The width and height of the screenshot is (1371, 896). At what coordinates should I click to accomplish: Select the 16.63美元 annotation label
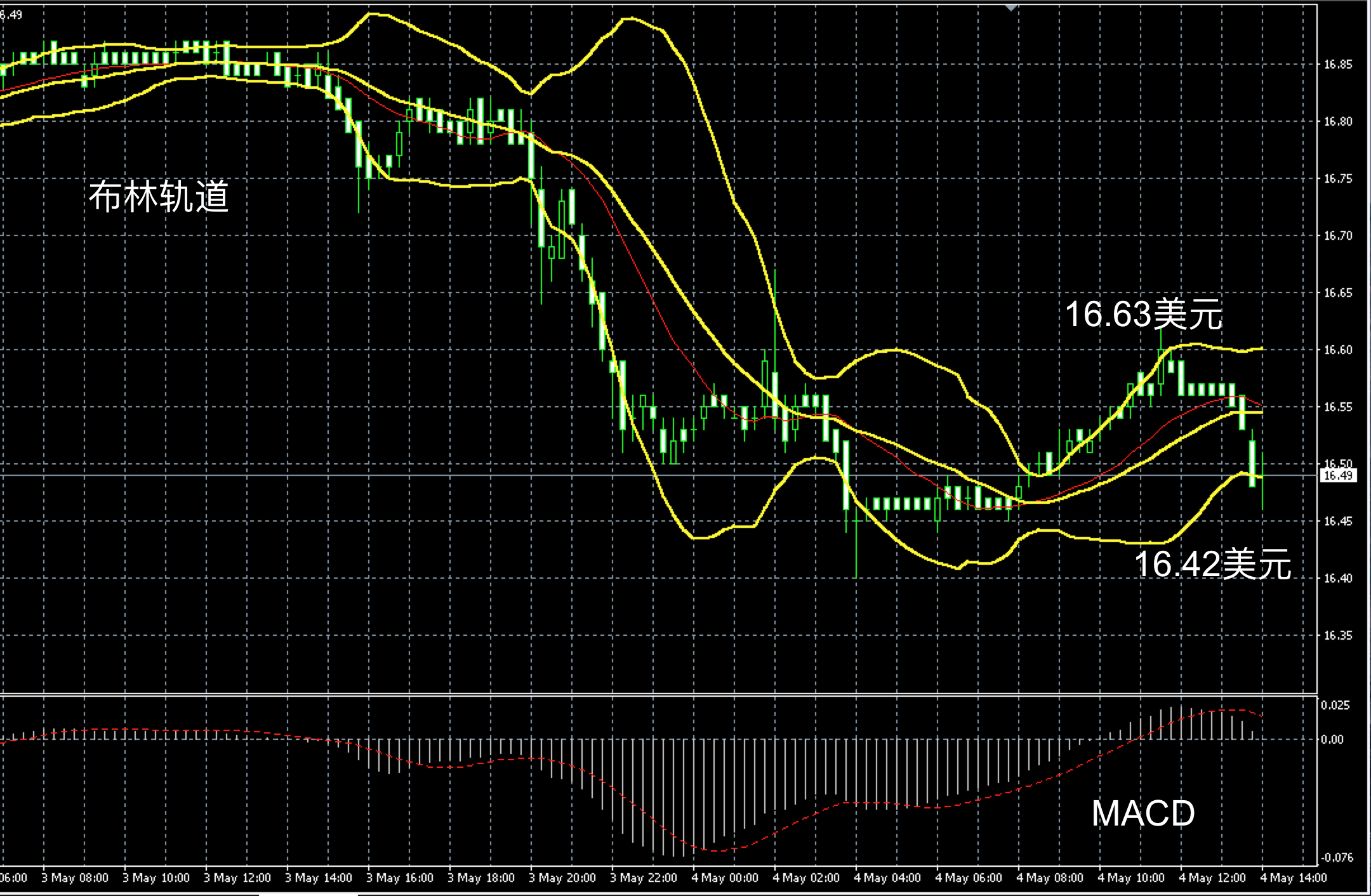coord(1143,314)
